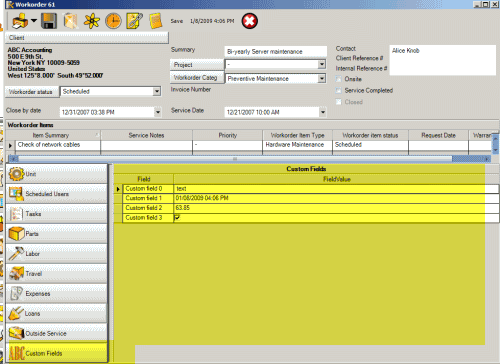Click the Custom field 1 date value
500x364 pixels.
[336, 198]
